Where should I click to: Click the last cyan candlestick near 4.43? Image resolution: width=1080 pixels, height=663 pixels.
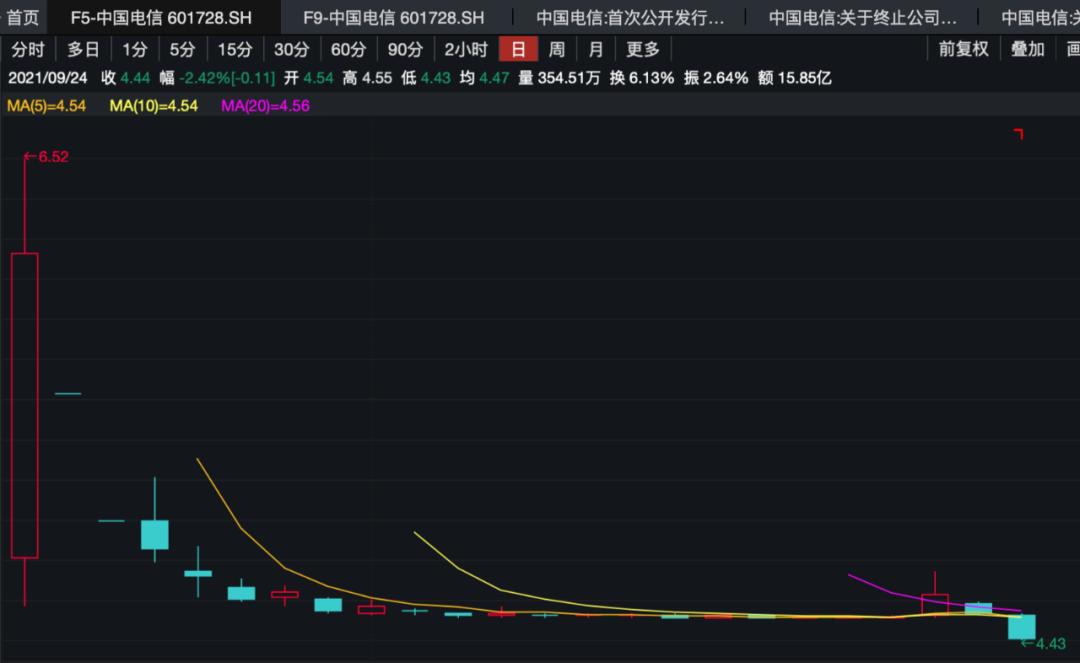[x=1021, y=627]
